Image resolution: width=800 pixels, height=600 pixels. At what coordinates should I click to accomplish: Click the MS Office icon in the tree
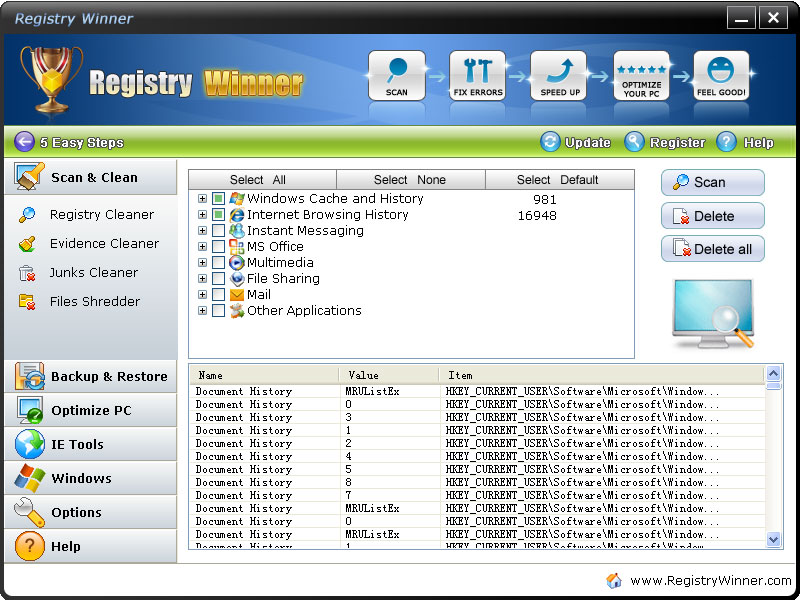[x=237, y=247]
